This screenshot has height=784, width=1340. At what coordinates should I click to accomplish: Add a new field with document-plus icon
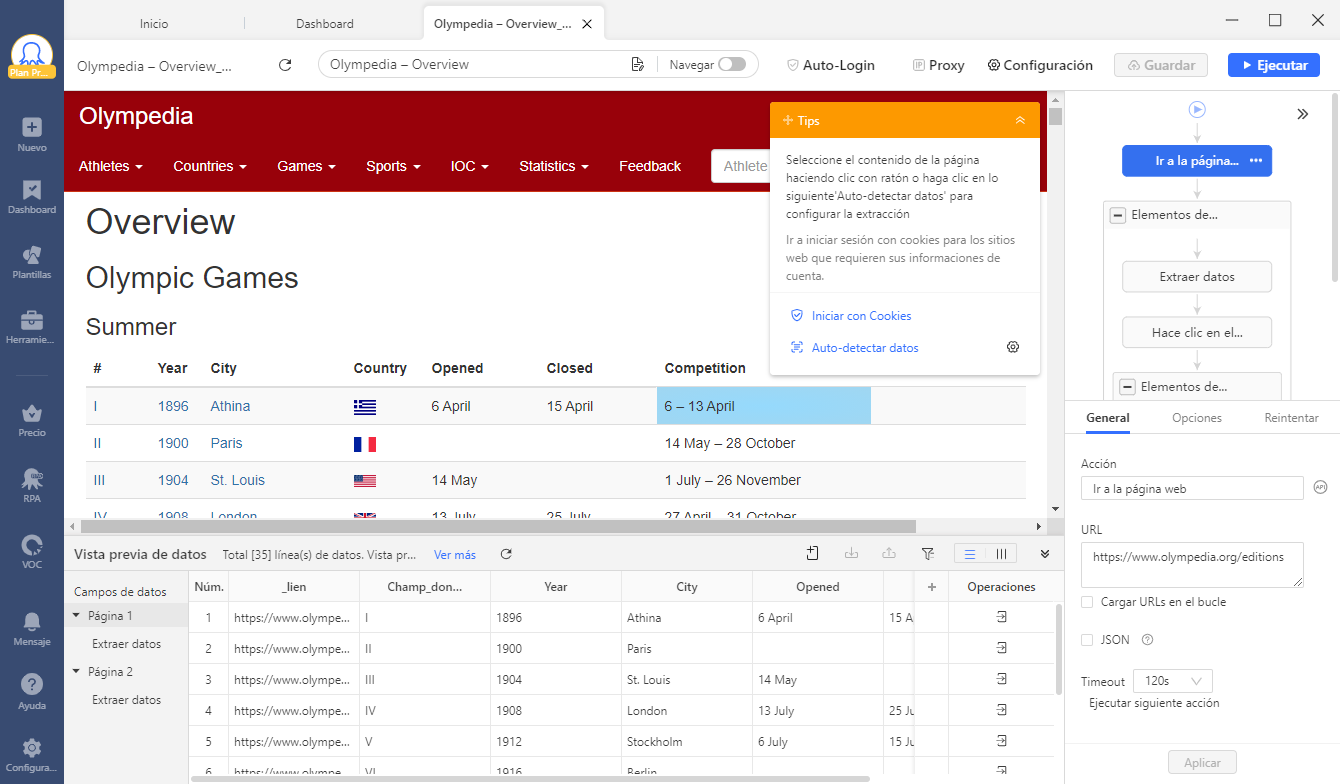coord(813,553)
